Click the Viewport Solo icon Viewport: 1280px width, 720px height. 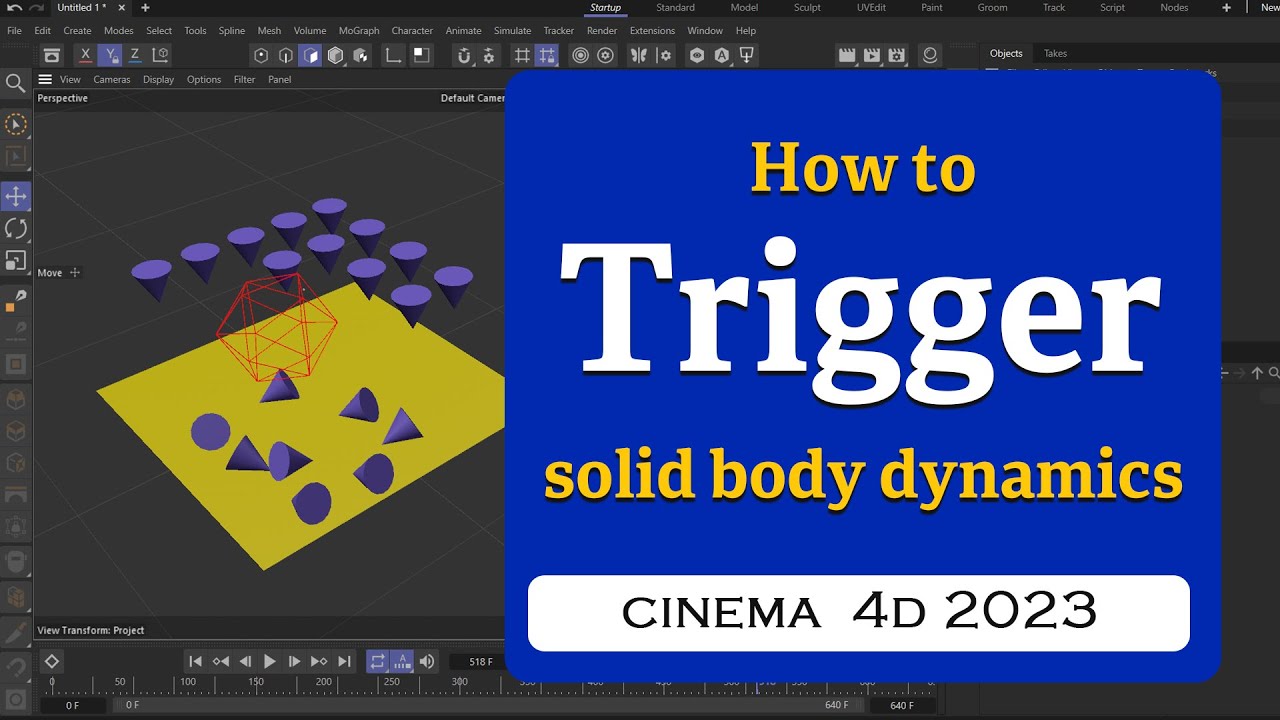click(421, 56)
